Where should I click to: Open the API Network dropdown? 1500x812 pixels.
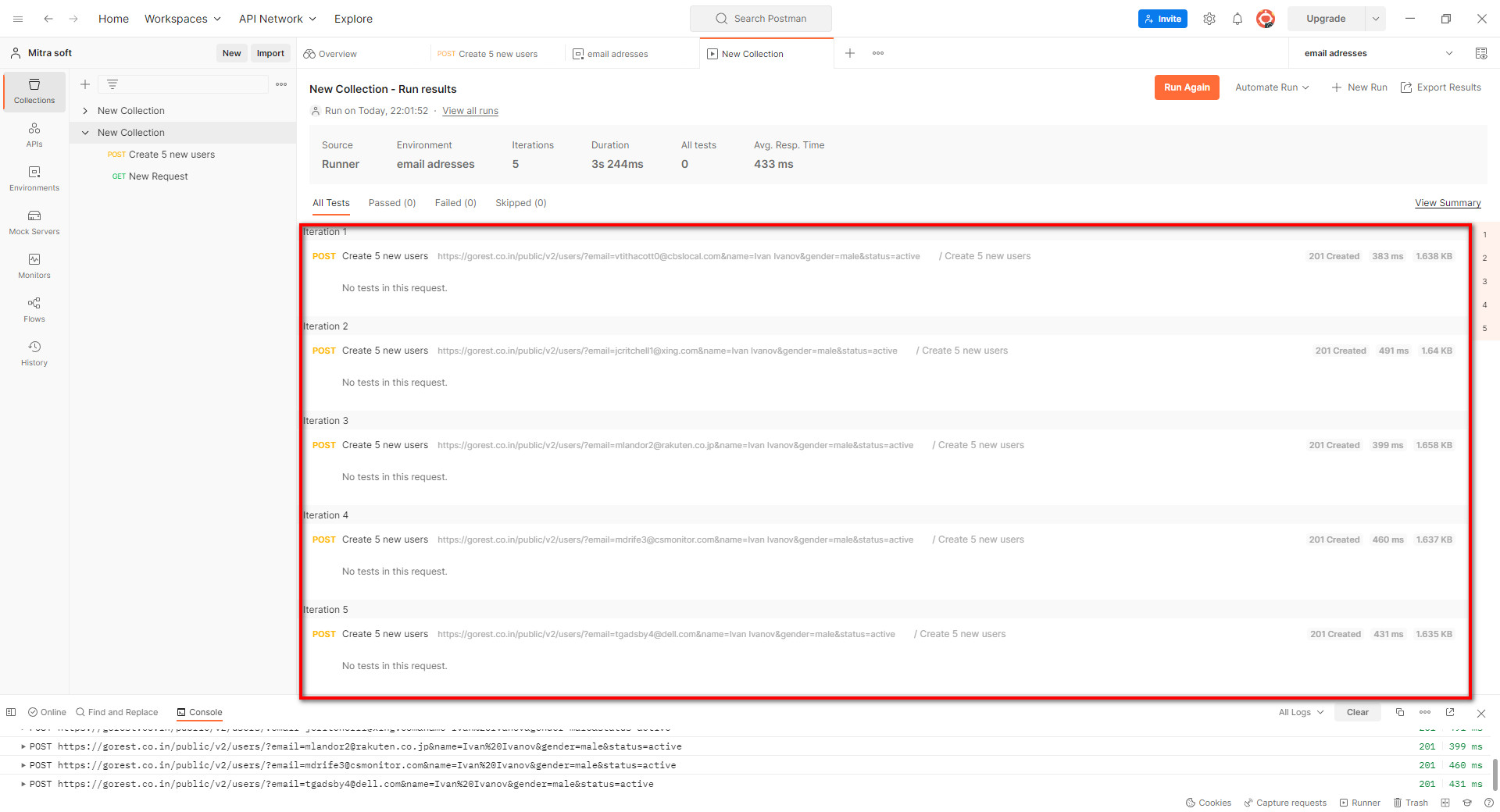[277, 19]
